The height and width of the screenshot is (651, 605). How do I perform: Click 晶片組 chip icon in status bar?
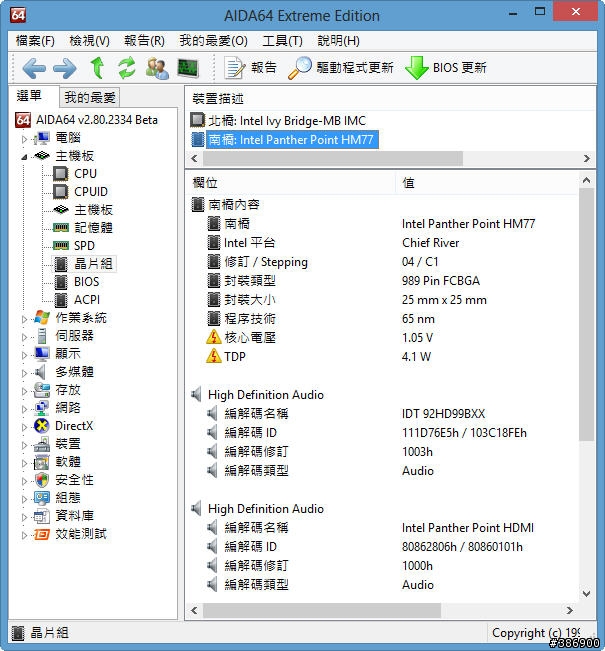pos(18,633)
